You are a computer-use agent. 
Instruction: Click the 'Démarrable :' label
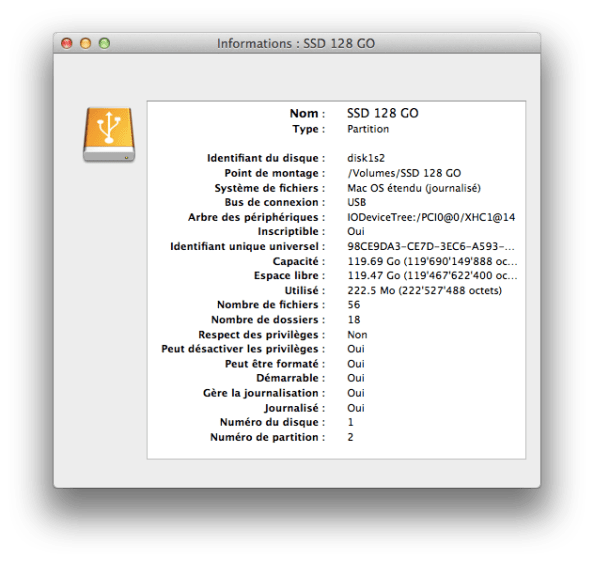tap(291, 378)
